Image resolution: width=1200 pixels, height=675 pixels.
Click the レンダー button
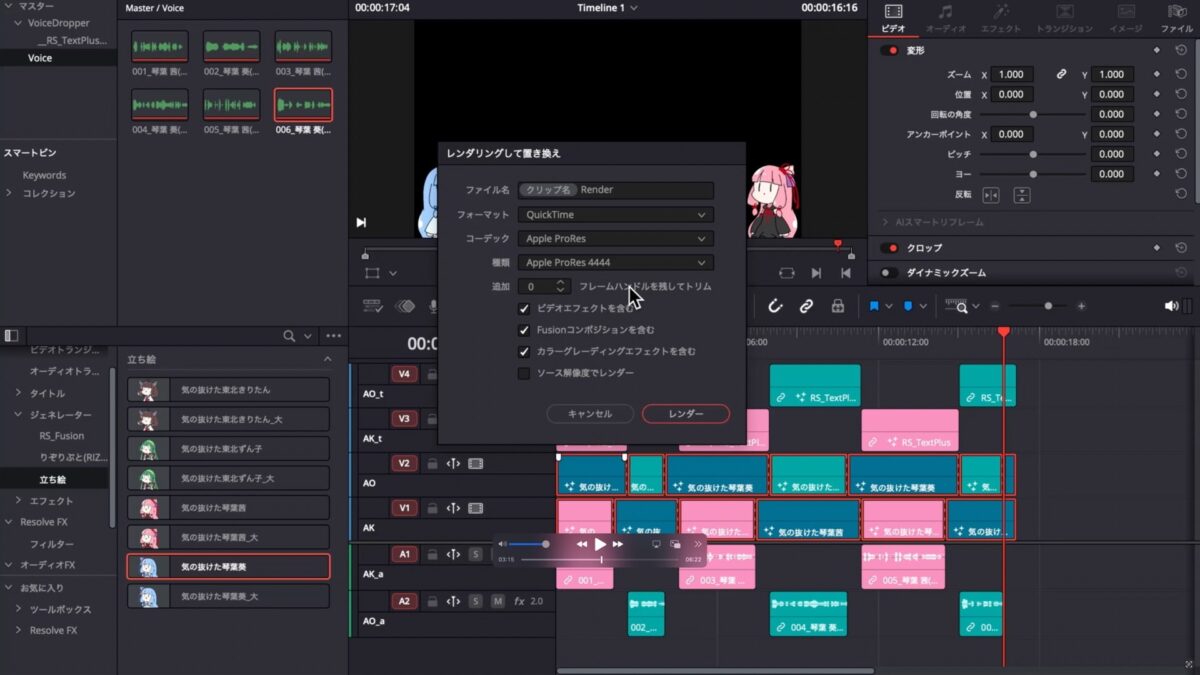pos(685,413)
